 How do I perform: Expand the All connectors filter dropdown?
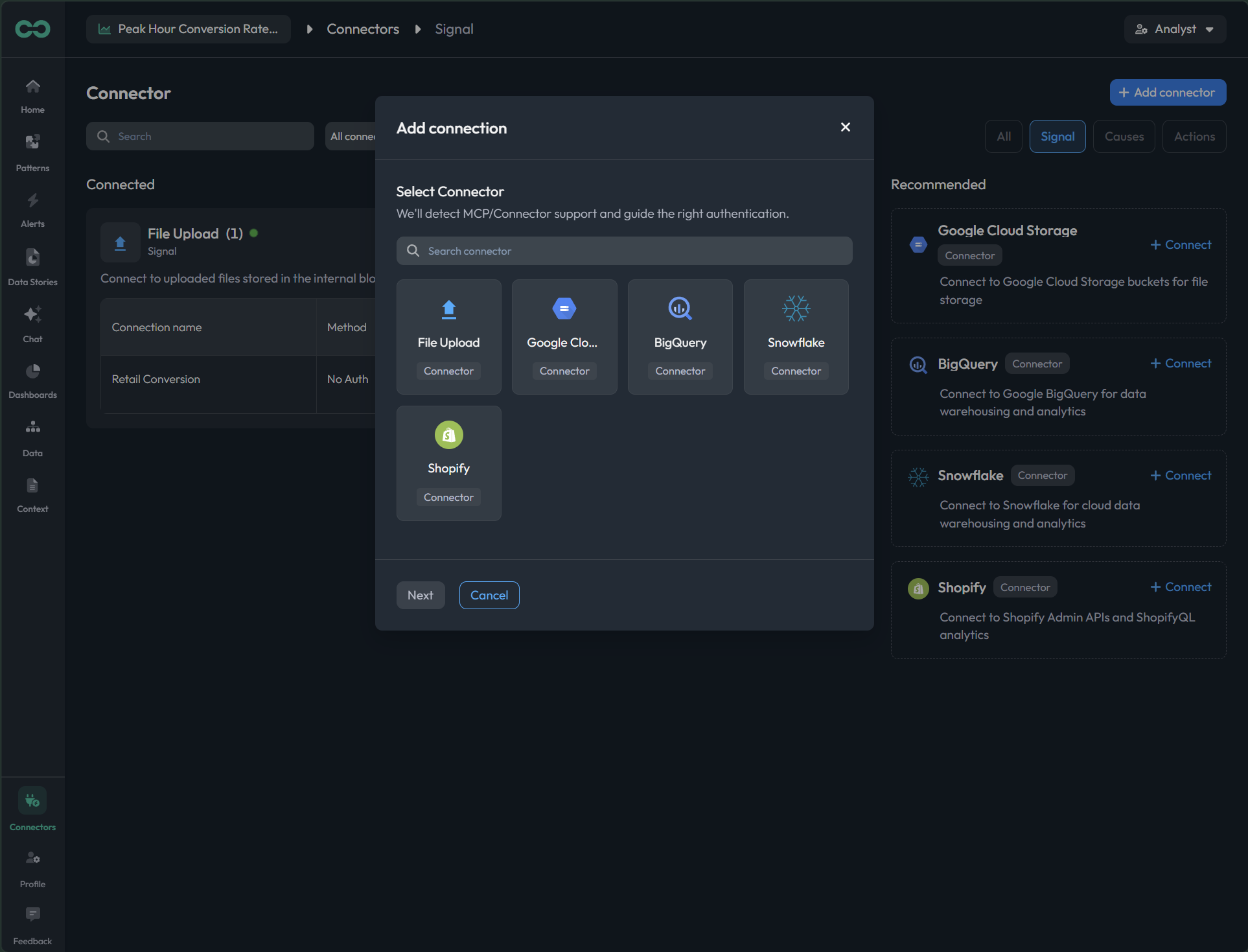[x=351, y=136]
